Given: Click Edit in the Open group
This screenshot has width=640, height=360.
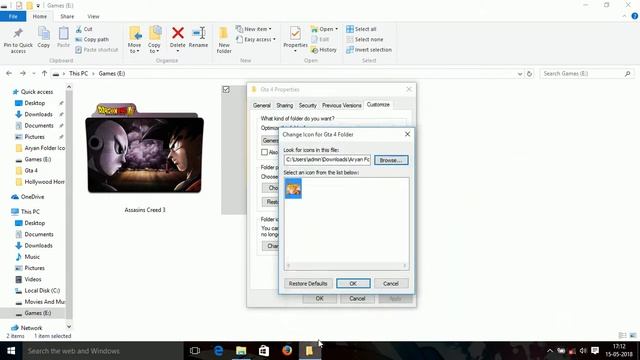Looking at the screenshot, I should (x=320, y=39).
